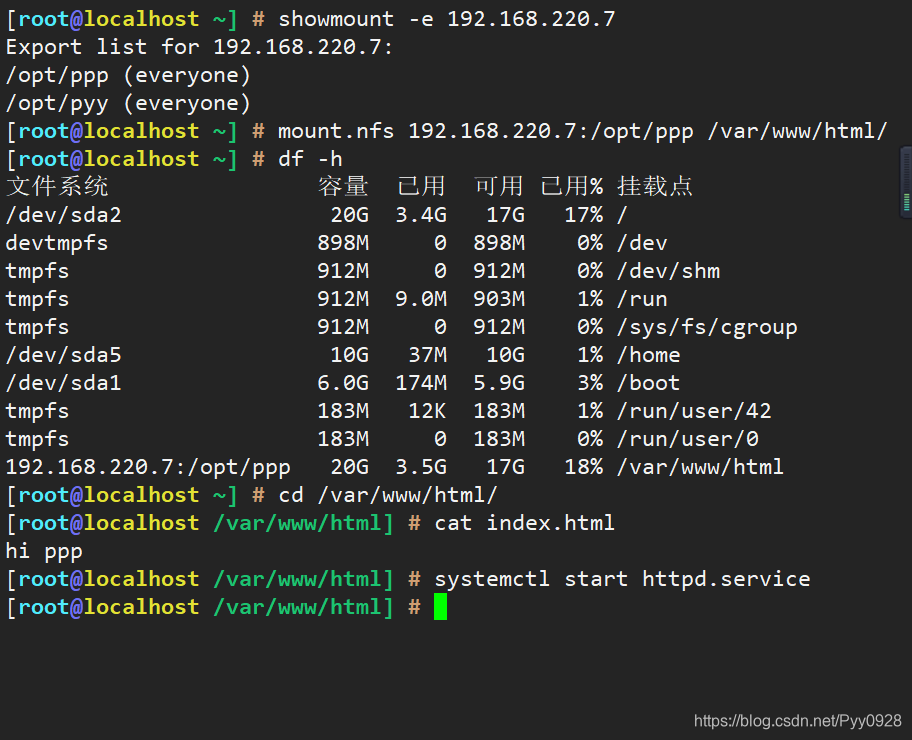Click the /run/user/0 mount point

coord(687,439)
